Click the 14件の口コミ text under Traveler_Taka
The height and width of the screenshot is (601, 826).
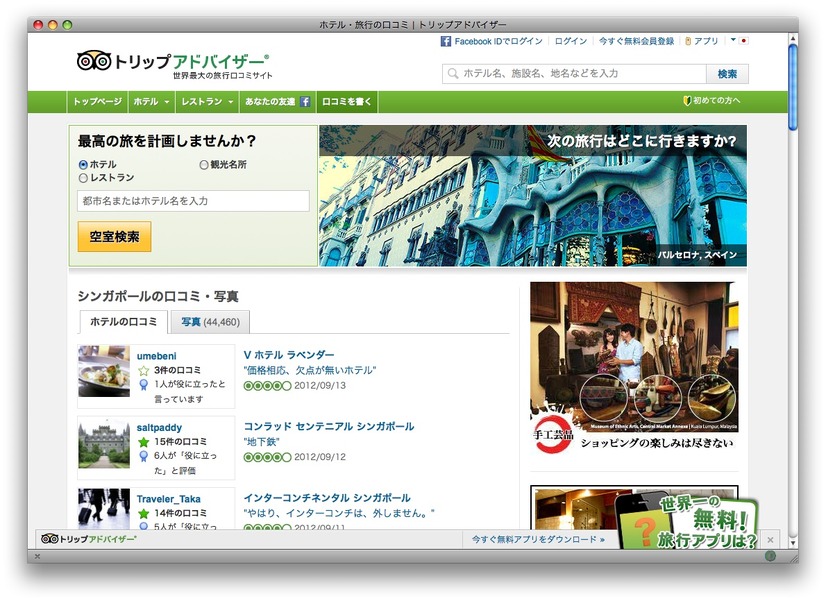180,513
